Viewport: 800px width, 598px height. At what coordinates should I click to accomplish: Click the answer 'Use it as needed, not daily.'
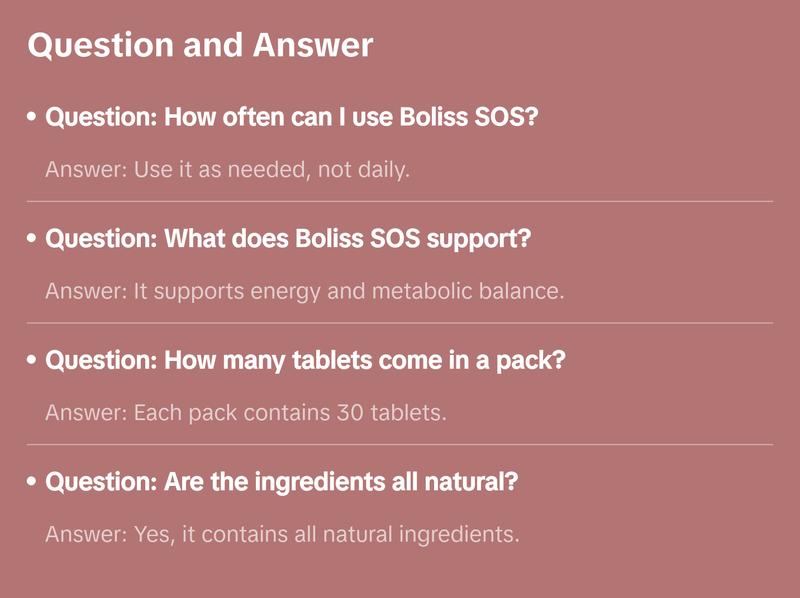(x=228, y=169)
